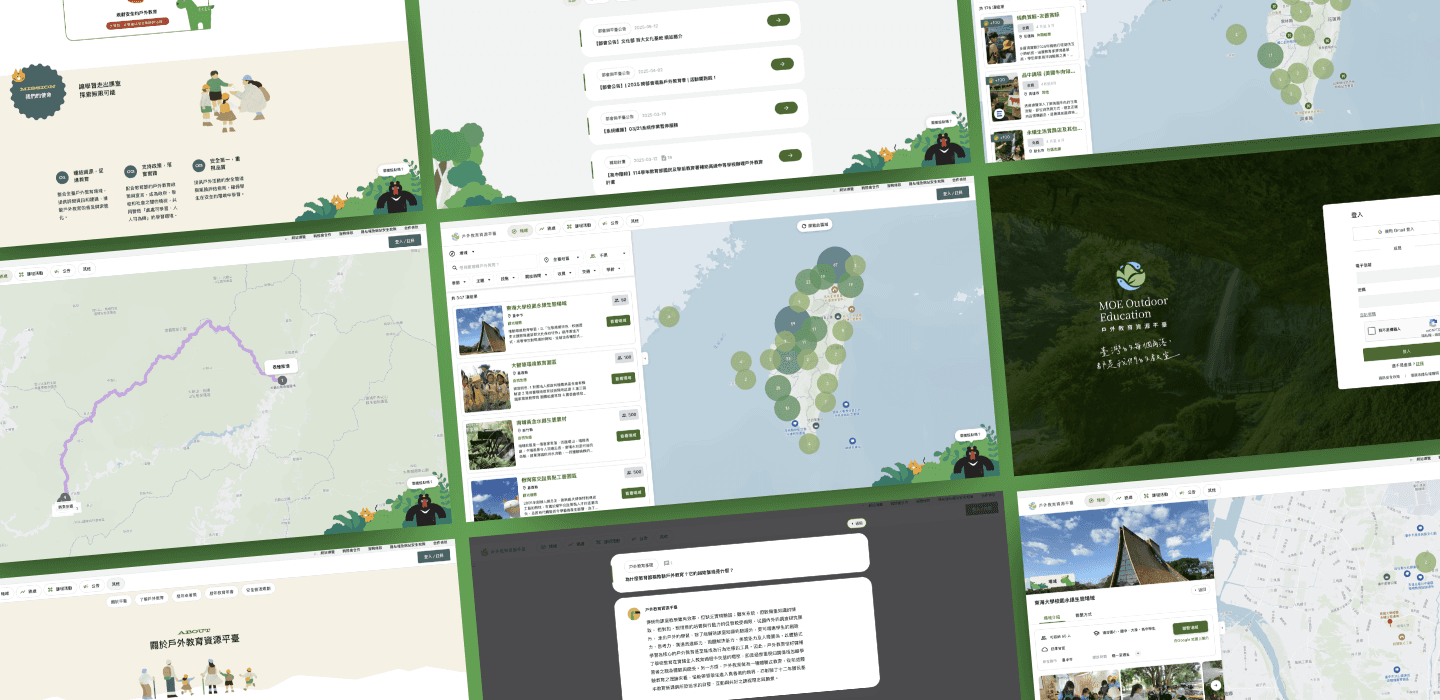Viewport: 1440px width, 700px height.
Task: Open children photo thumbnail of 大智慧 card
Action: [484, 387]
